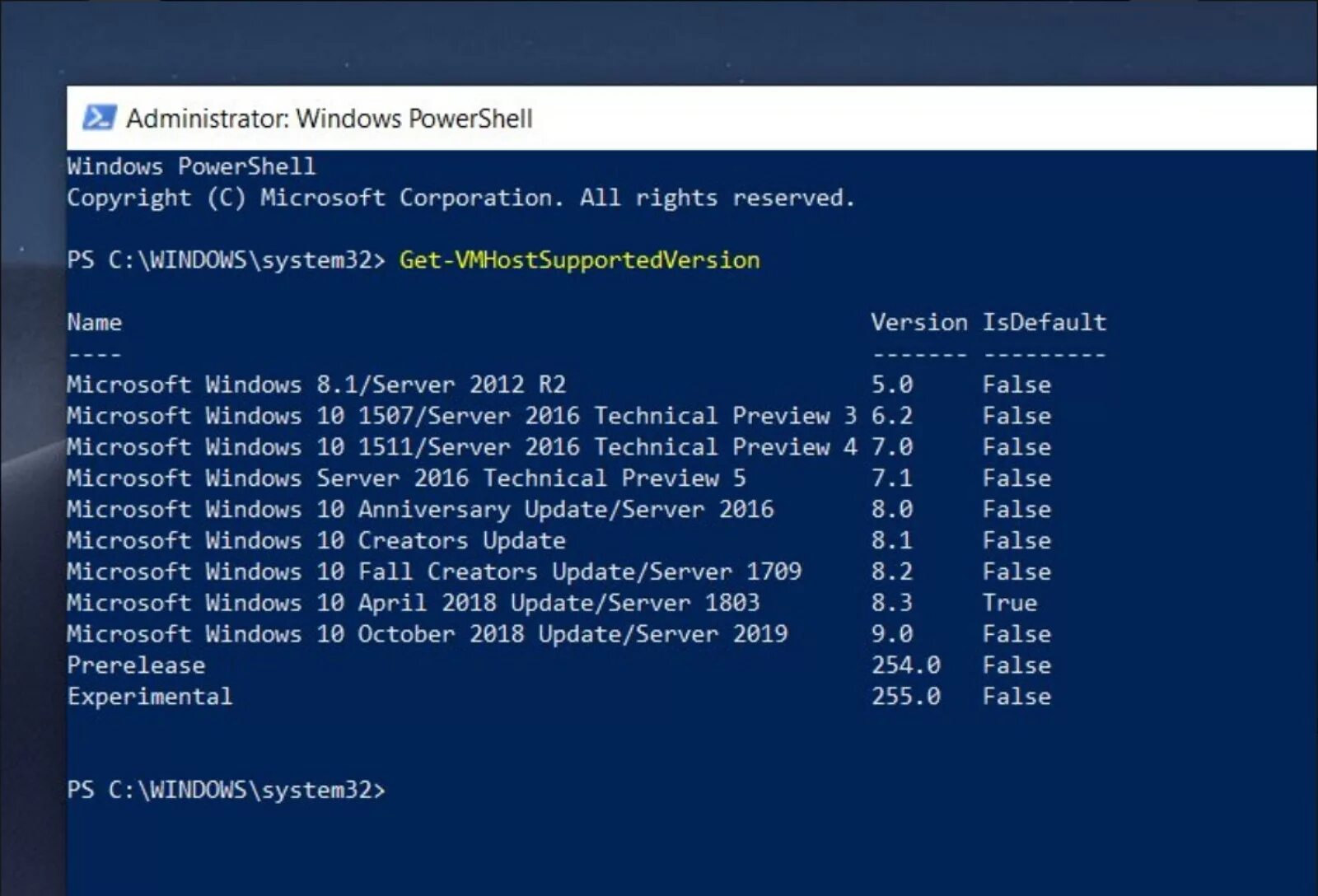This screenshot has width=1318, height=896.
Task: Click version value '255.0'
Action: click(x=906, y=697)
